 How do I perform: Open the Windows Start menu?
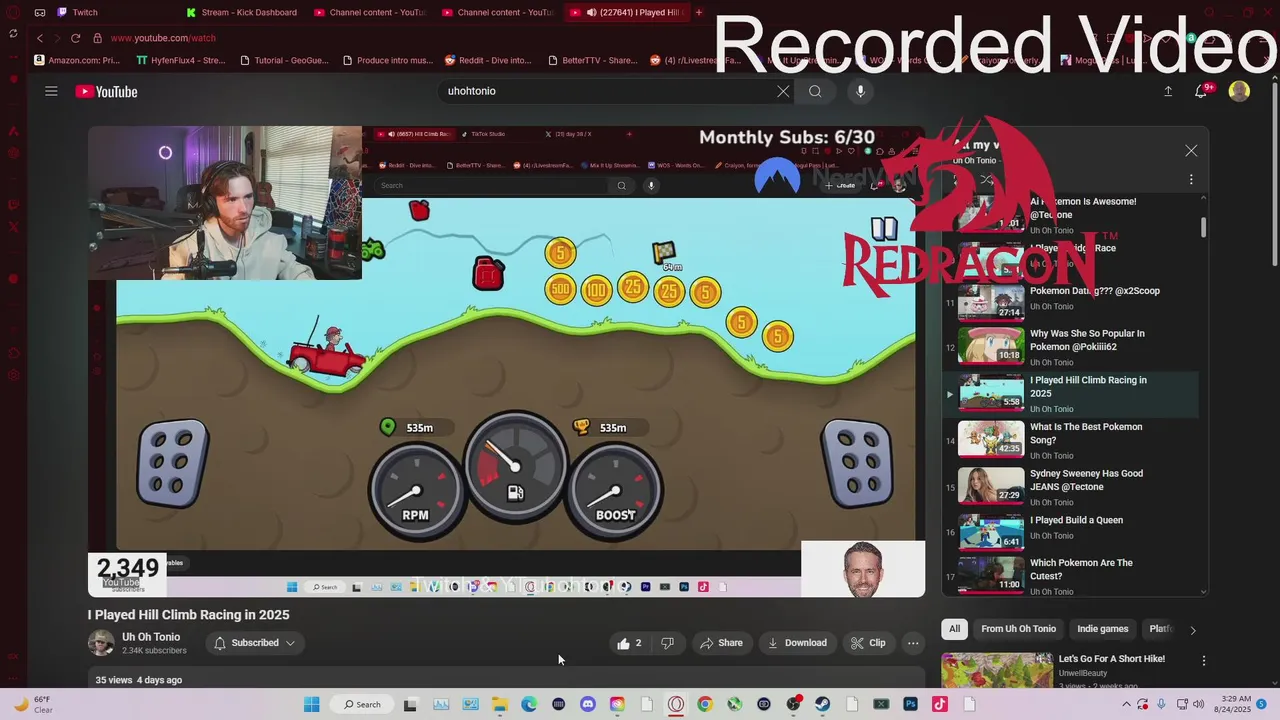tap(311, 704)
